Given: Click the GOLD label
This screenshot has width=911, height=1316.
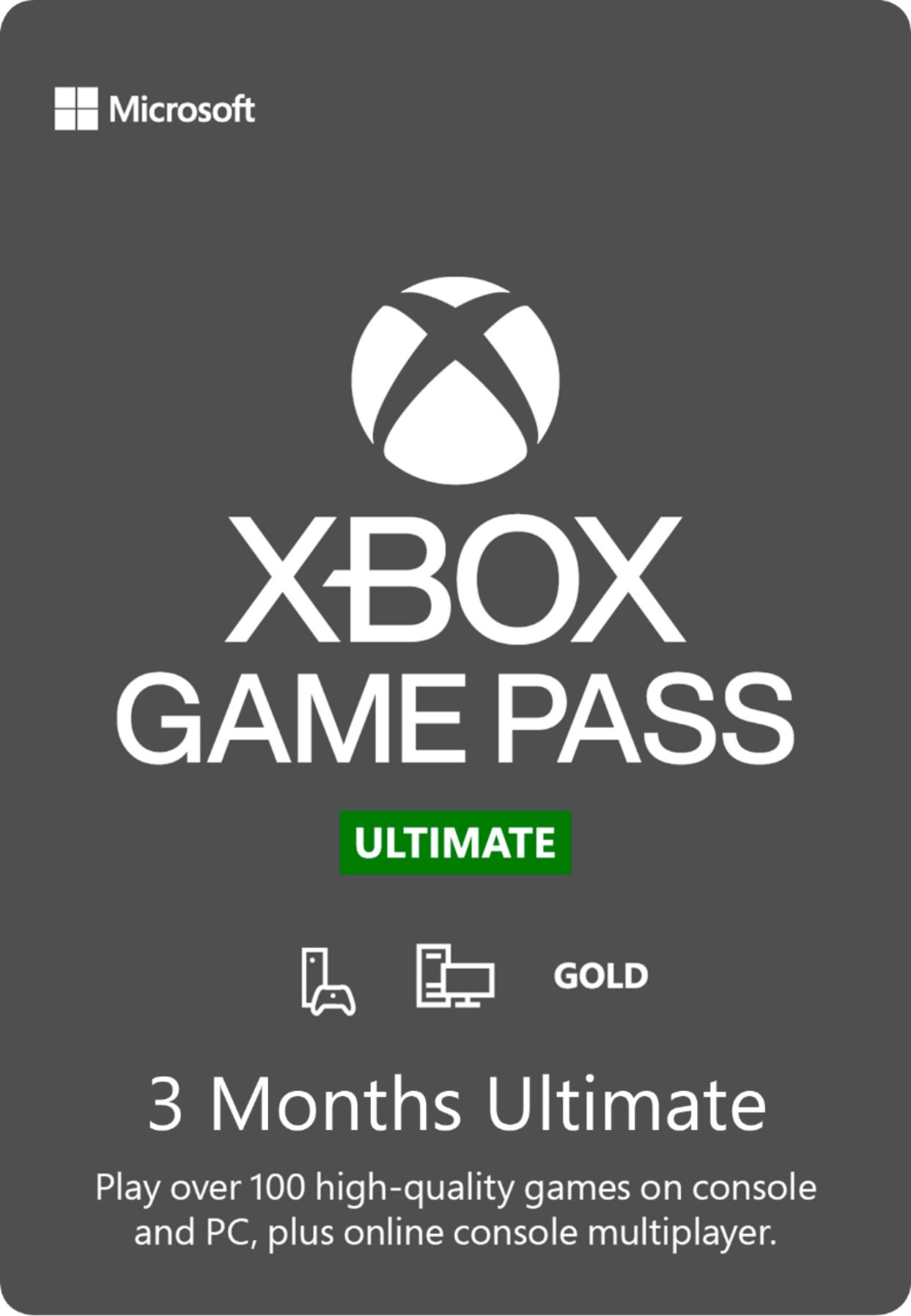Looking at the screenshot, I should (x=601, y=976).
